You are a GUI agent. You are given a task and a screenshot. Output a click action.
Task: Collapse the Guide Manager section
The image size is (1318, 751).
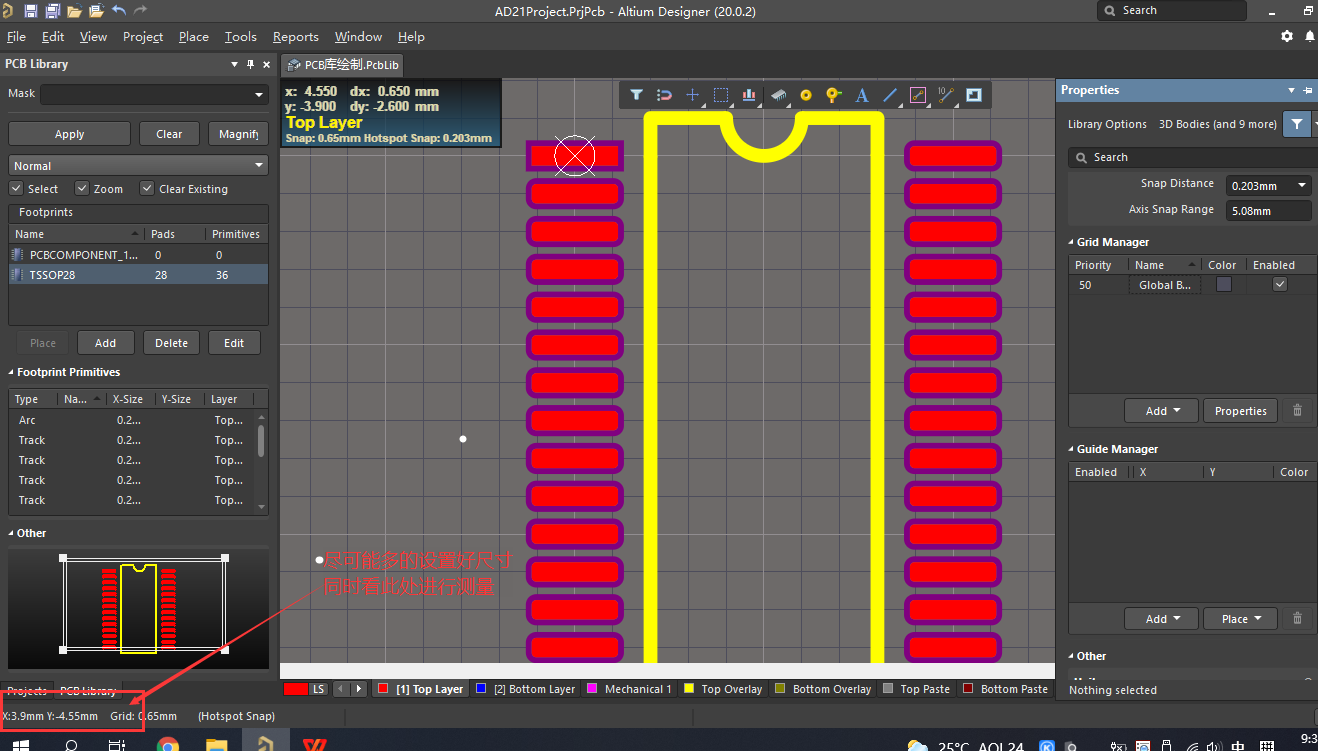(1071, 449)
